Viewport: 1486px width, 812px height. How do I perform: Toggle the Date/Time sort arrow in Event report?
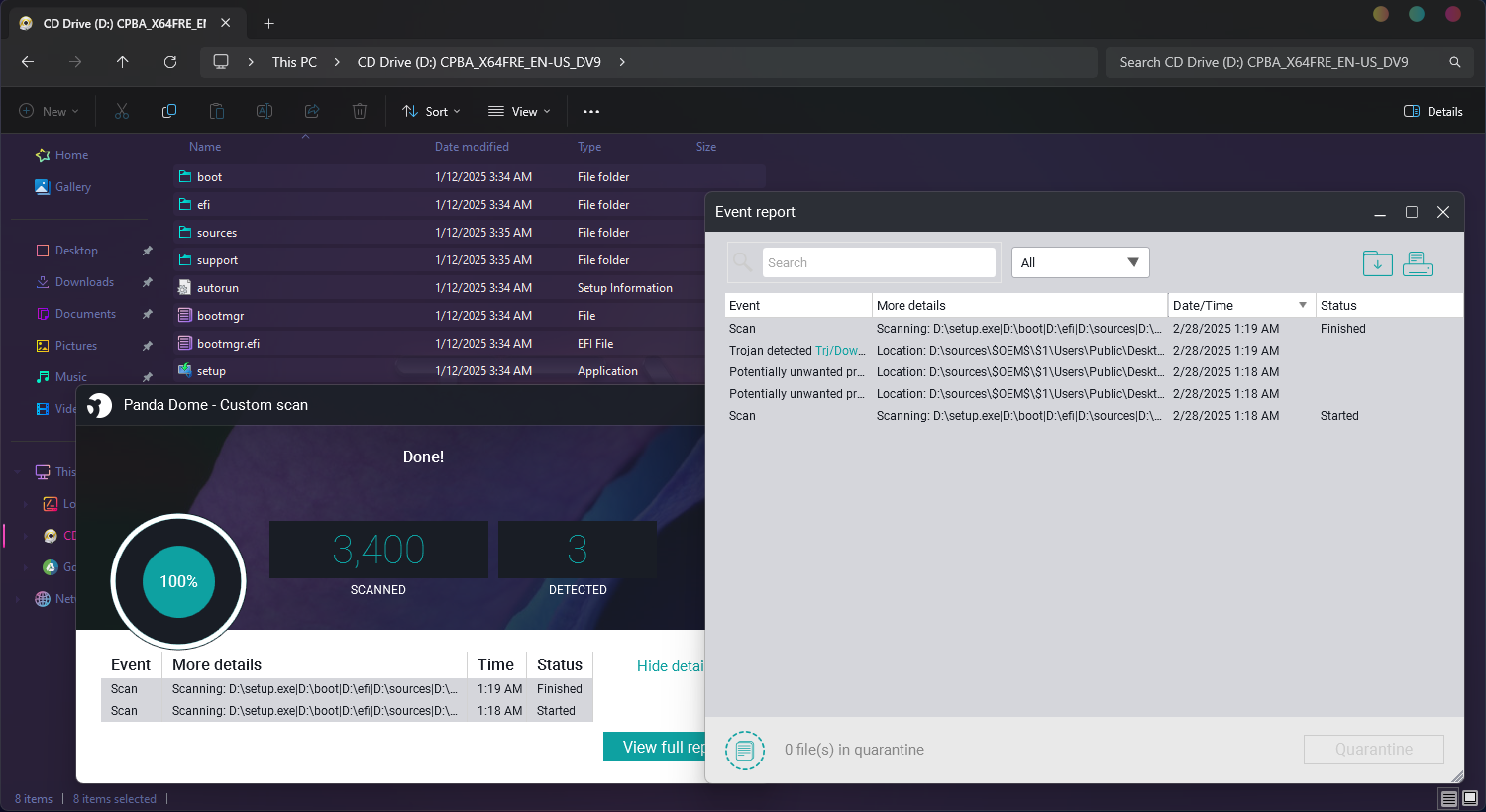pos(1303,305)
